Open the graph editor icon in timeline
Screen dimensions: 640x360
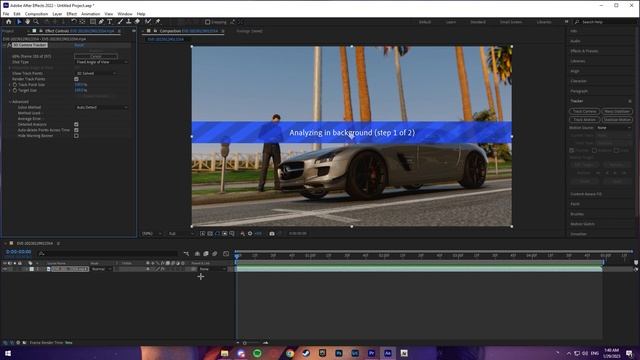pyautogui.click(x=226, y=253)
